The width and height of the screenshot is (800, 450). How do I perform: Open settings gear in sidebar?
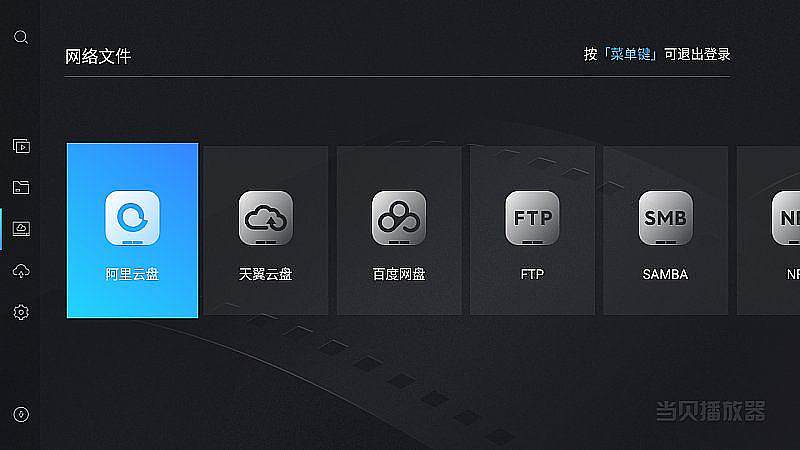coord(21,312)
